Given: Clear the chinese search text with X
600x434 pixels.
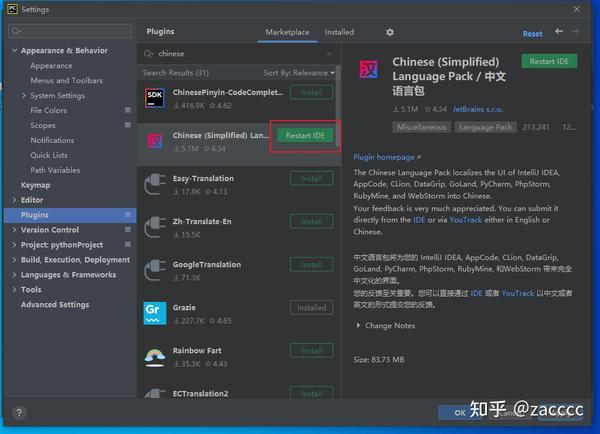Looking at the screenshot, I should point(329,54).
